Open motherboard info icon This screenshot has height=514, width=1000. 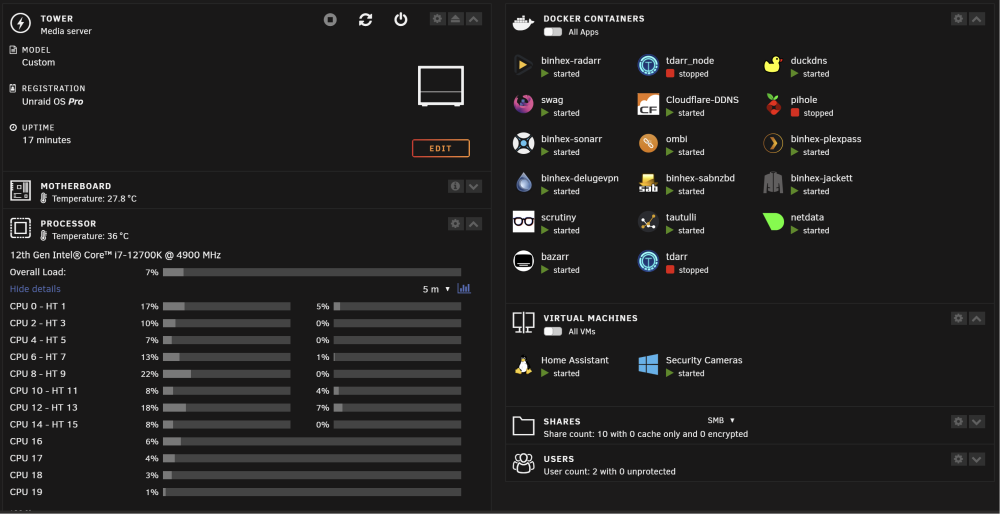tap(455, 186)
